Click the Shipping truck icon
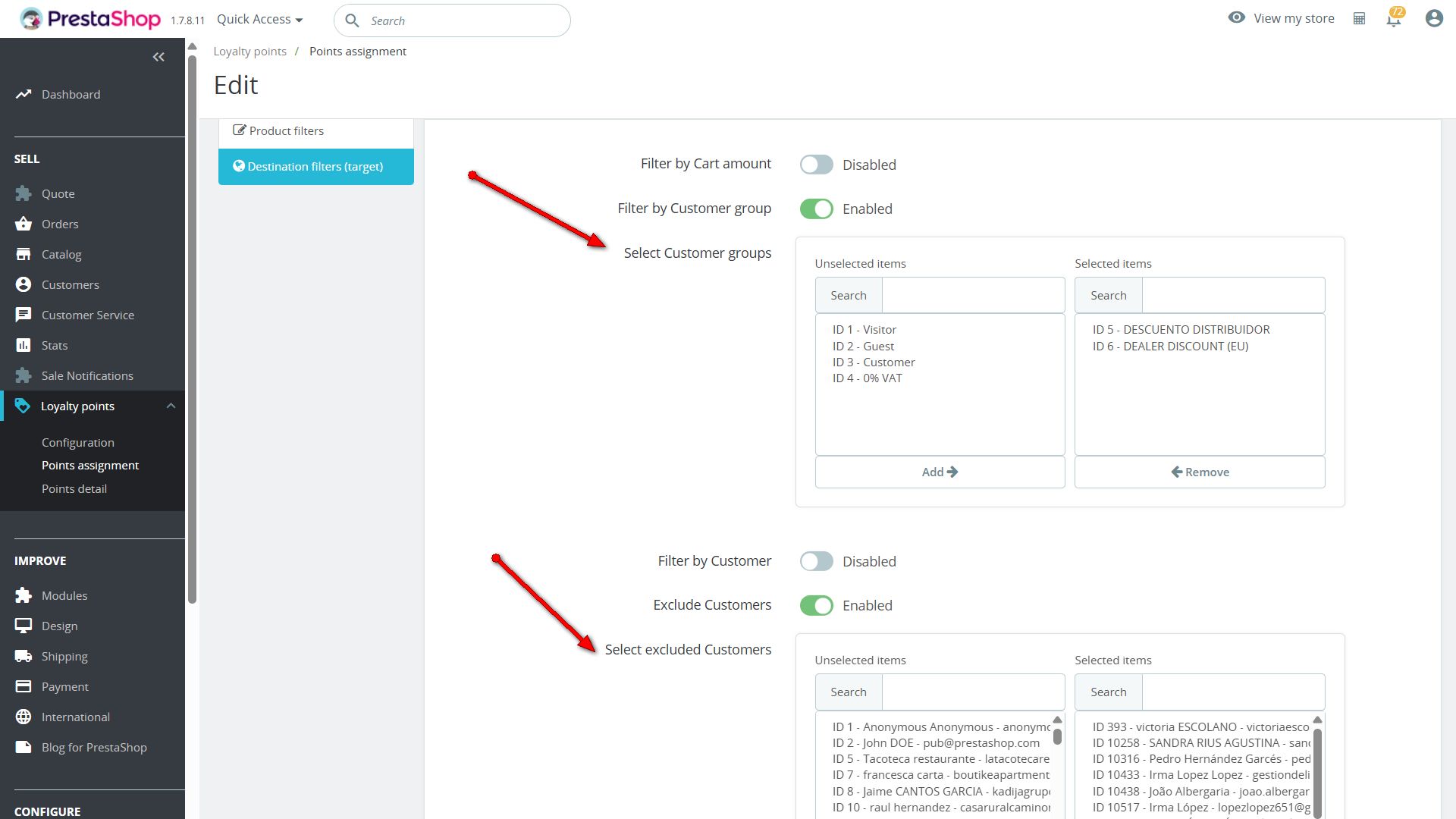This screenshot has width=1456, height=819. (x=24, y=656)
